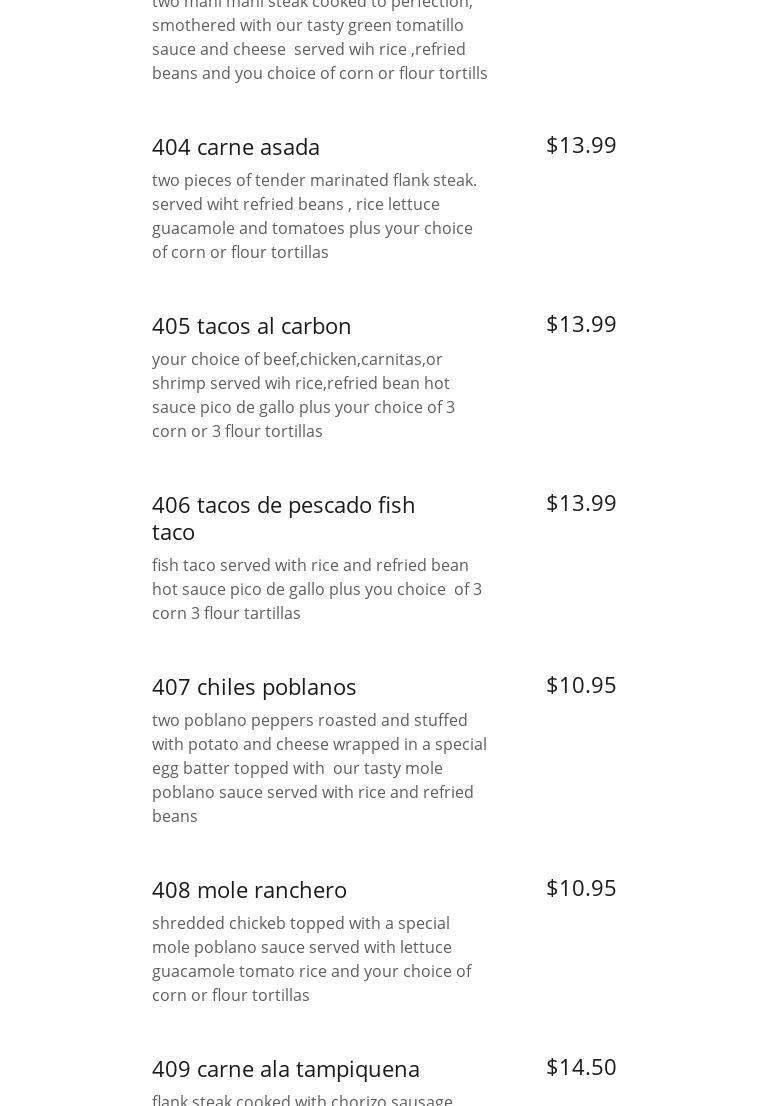Viewport: 770px width, 1106px height.
Task: Open the 409 carne ala tampiquena item
Action: 286,1069
